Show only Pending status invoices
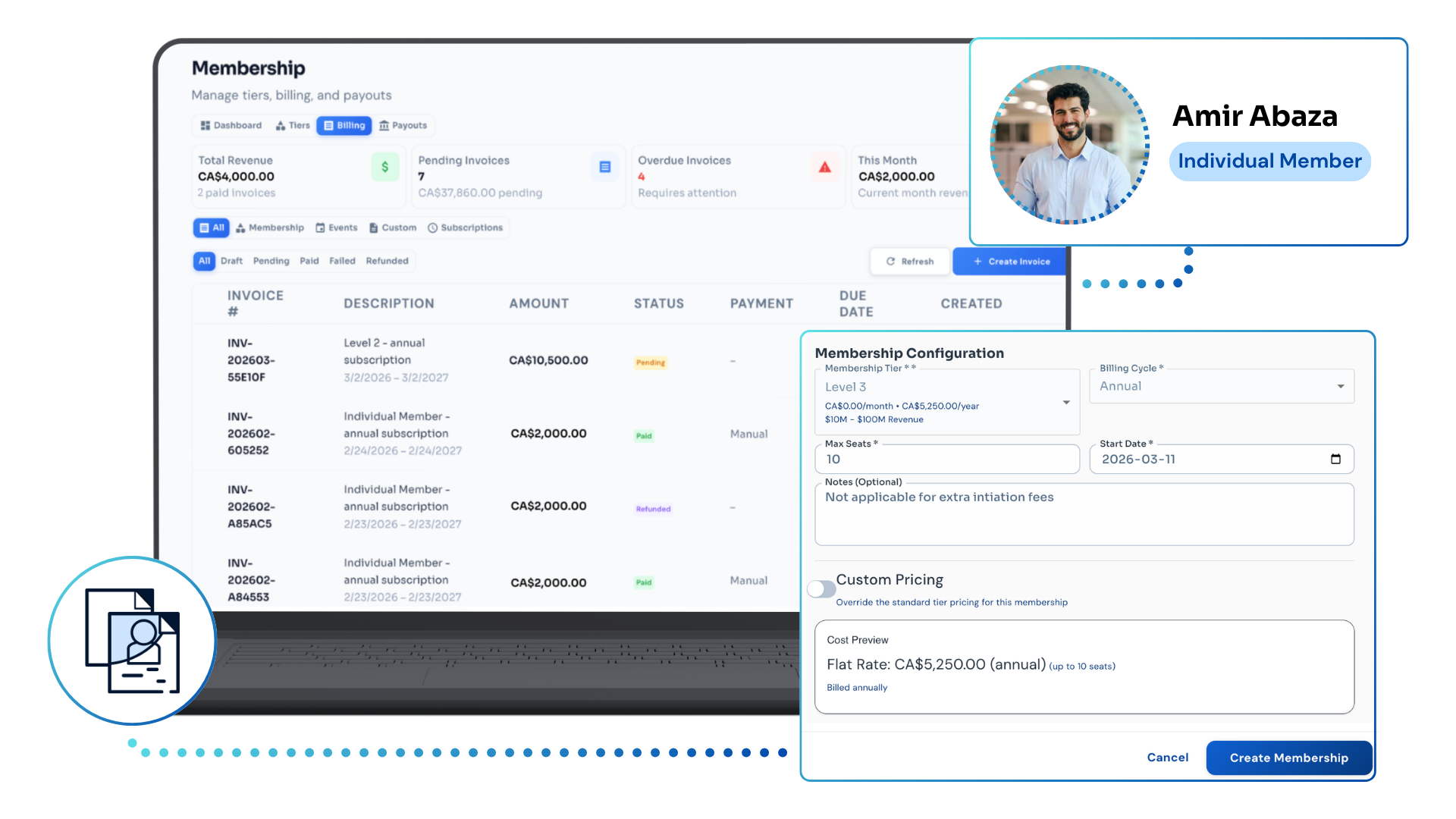This screenshot has height=819, width=1456. tap(271, 261)
